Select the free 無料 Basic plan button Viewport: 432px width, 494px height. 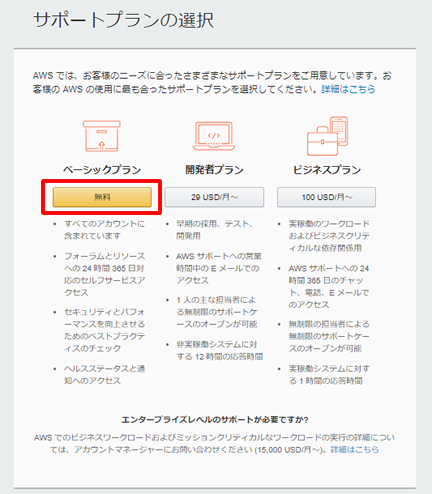click(102, 197)
